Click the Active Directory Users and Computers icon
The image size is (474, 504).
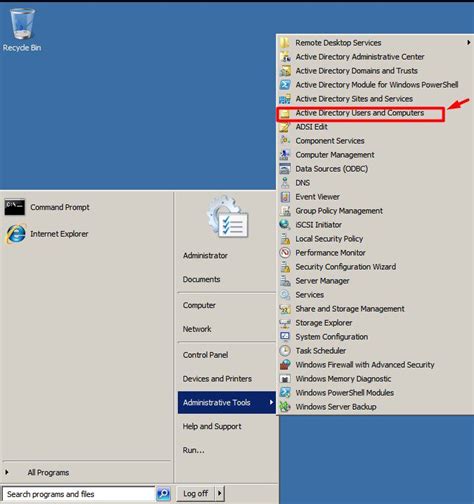pos(285,114)
